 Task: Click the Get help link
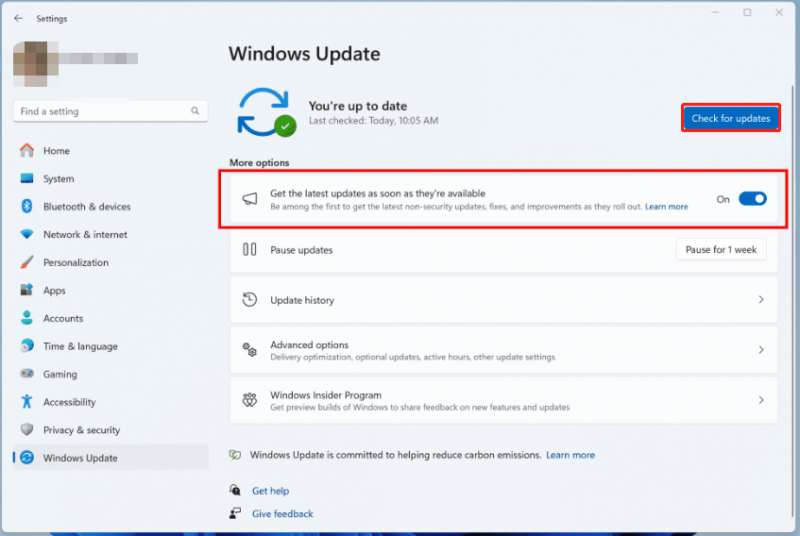[270, 491]
